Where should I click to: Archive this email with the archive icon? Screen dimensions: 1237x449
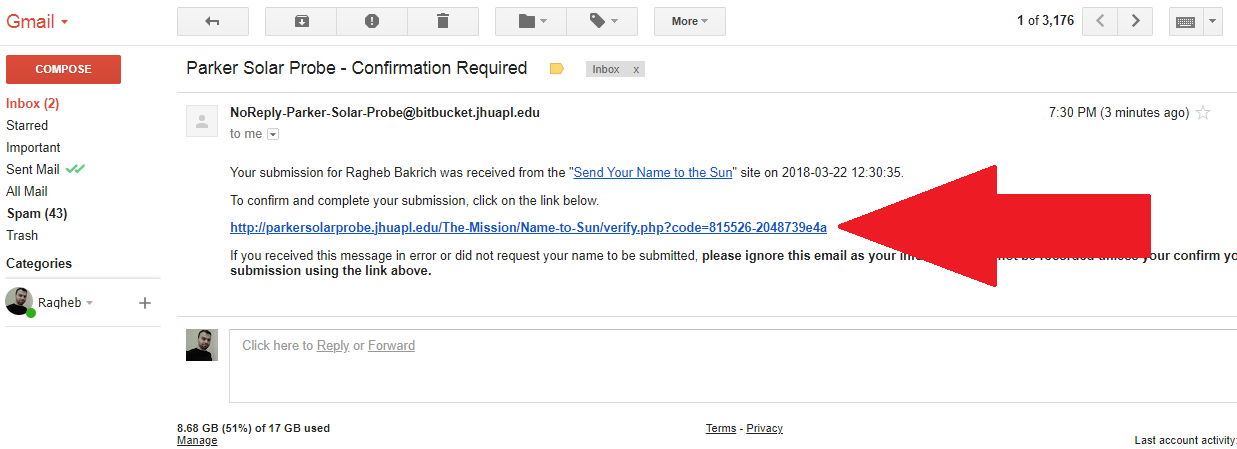(x=301, y=21)
